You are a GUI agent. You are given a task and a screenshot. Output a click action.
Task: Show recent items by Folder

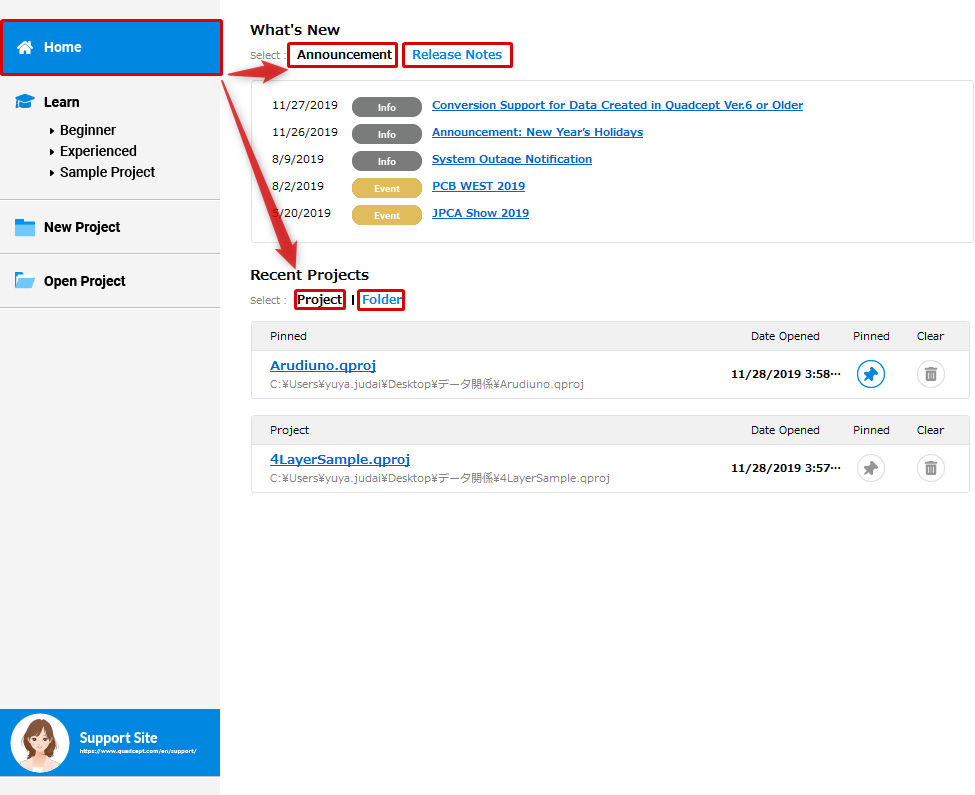[382, 300]
